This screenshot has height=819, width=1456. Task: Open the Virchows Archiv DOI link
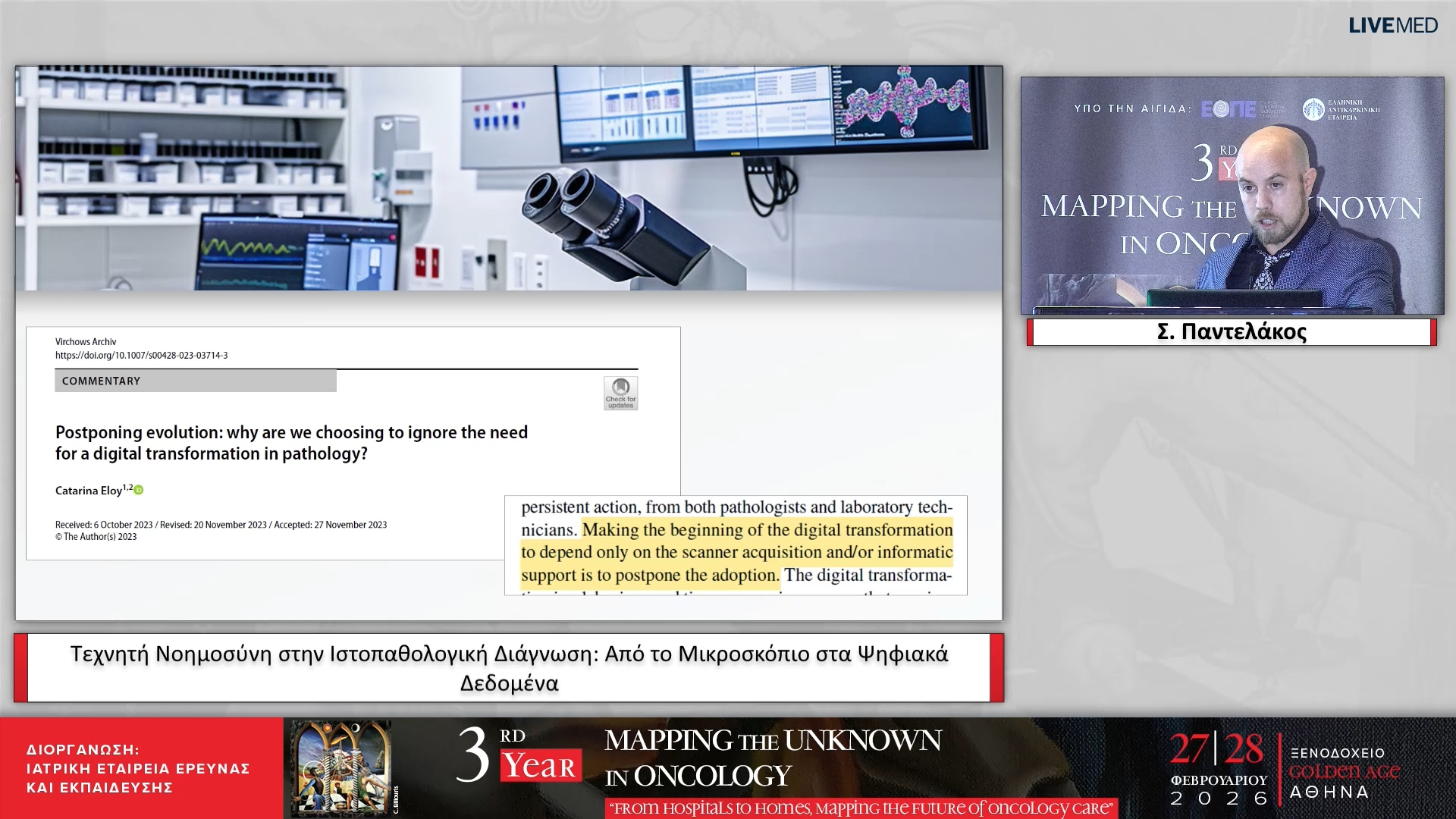[141, 355]
